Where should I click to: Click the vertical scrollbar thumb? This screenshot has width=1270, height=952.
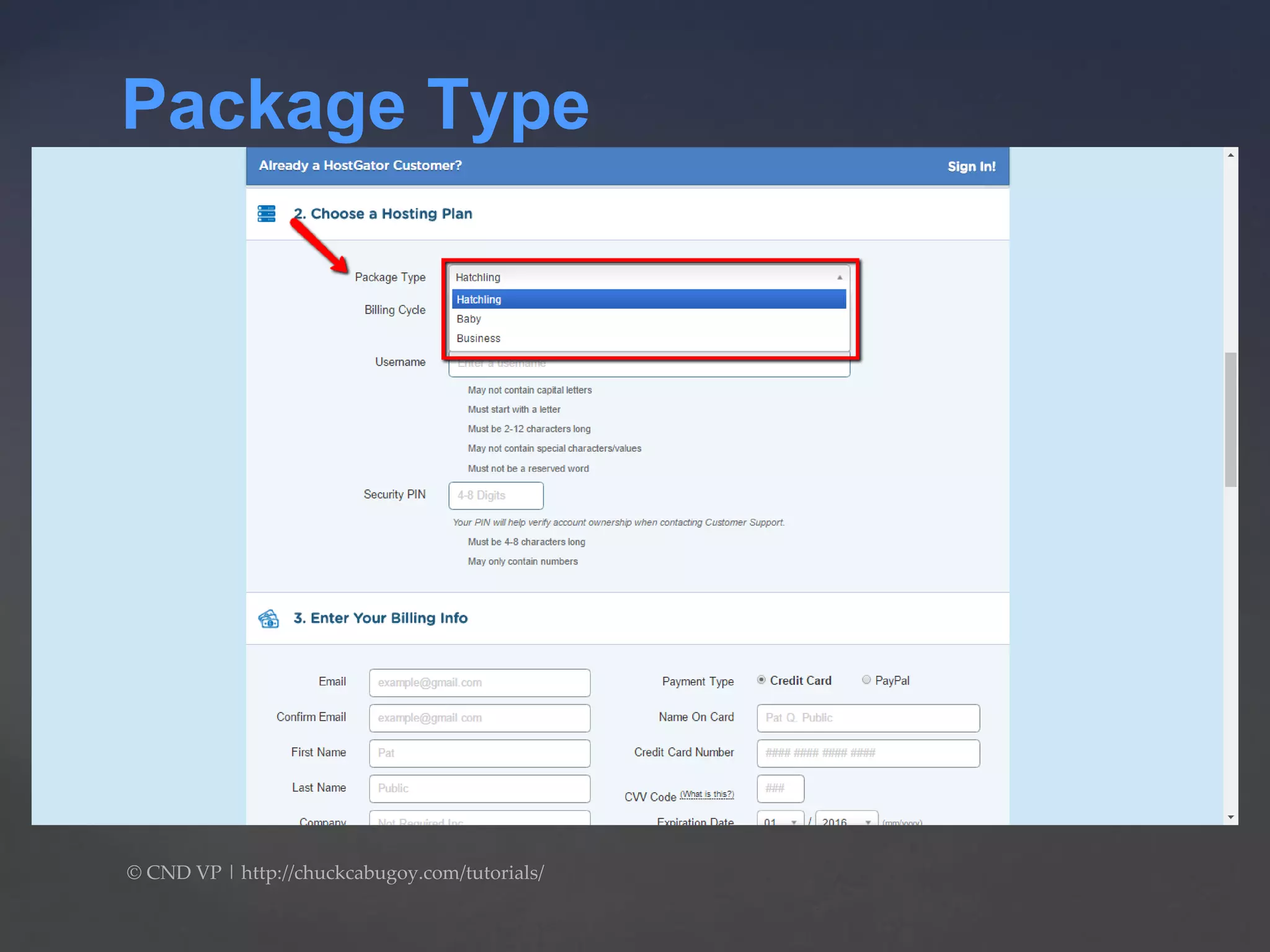pos(1231,420)
